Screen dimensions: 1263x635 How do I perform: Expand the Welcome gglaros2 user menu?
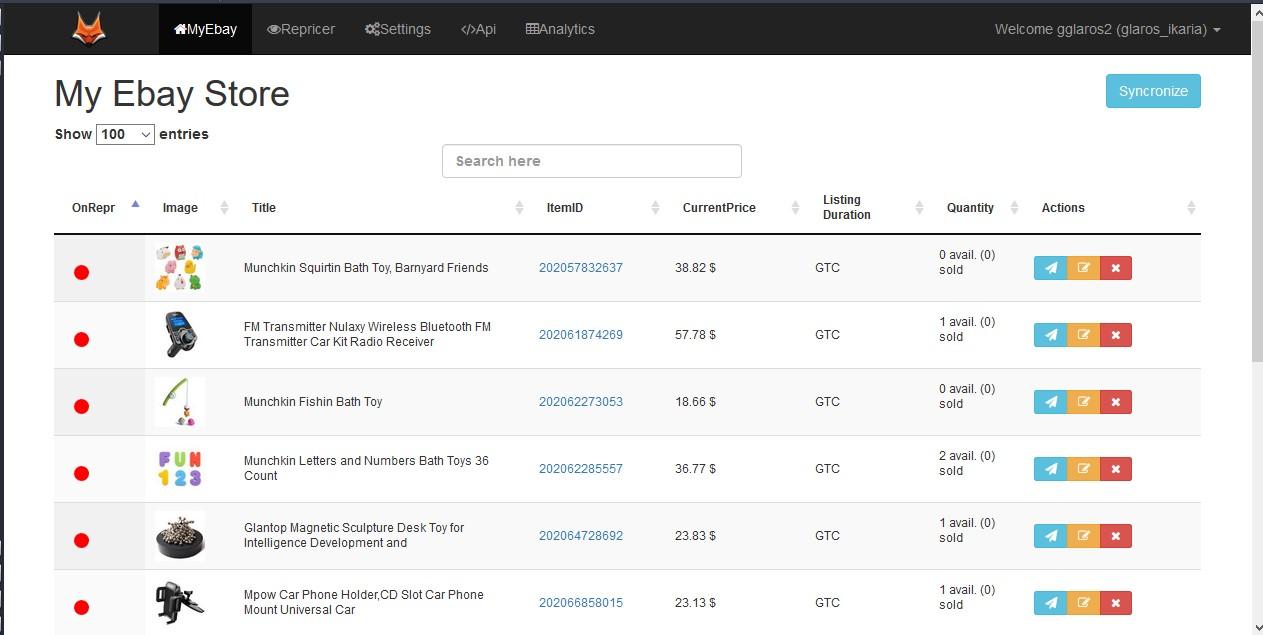[x=1107, y=29]
